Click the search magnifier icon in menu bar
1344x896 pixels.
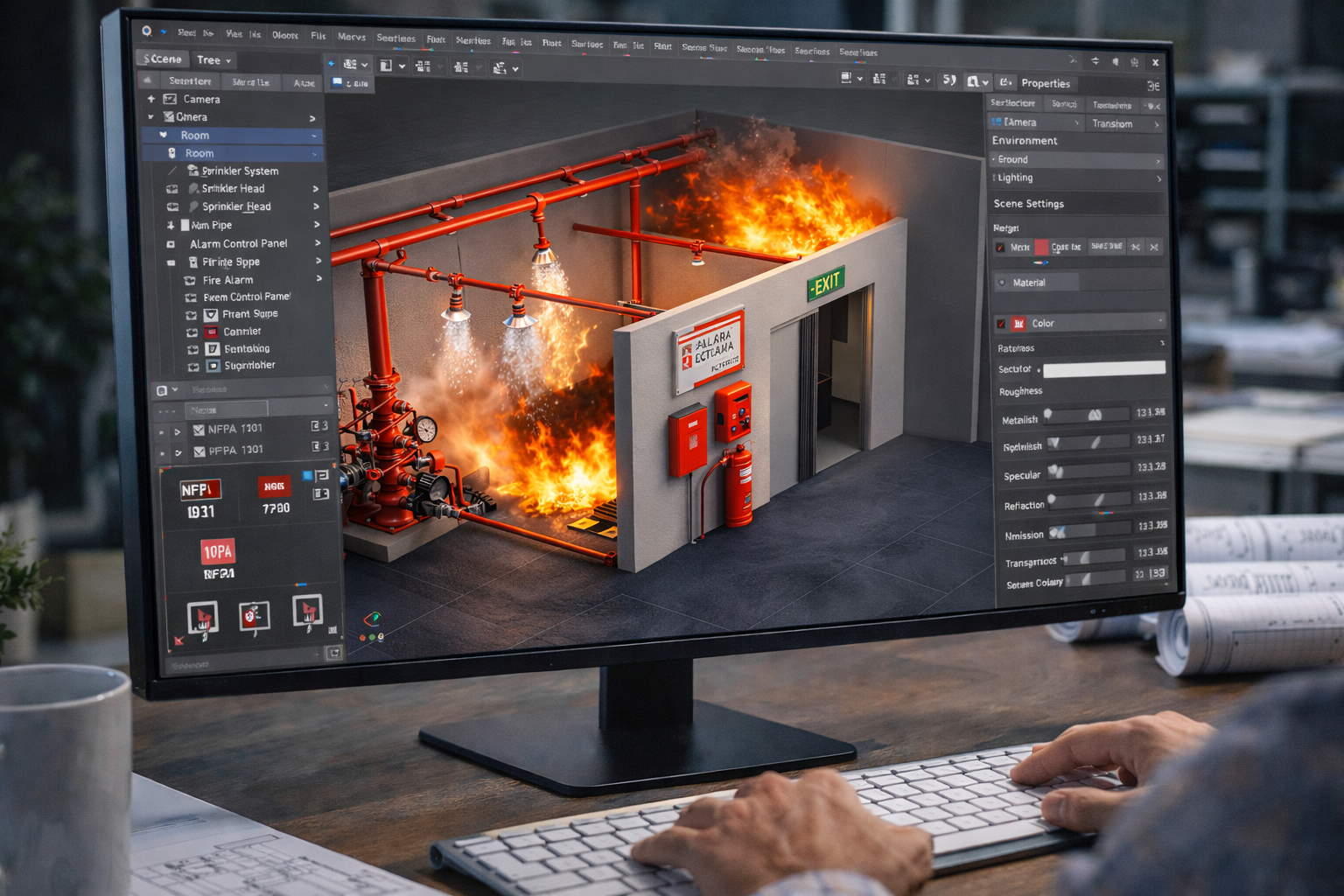pyautogui.click(x=147, y=31)
